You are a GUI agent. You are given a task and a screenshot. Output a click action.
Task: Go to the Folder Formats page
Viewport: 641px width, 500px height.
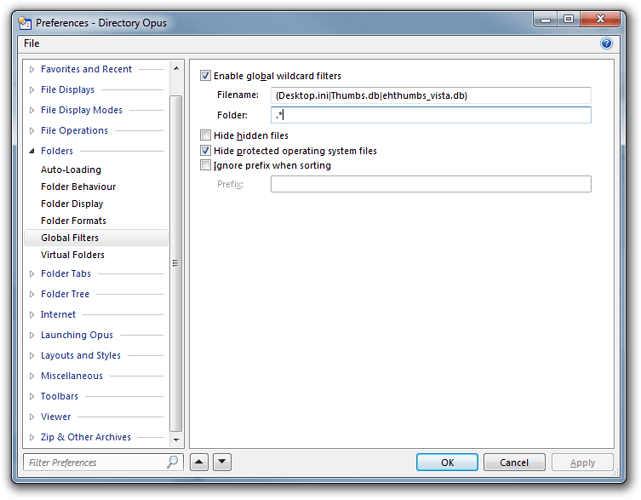coord(74,221)
